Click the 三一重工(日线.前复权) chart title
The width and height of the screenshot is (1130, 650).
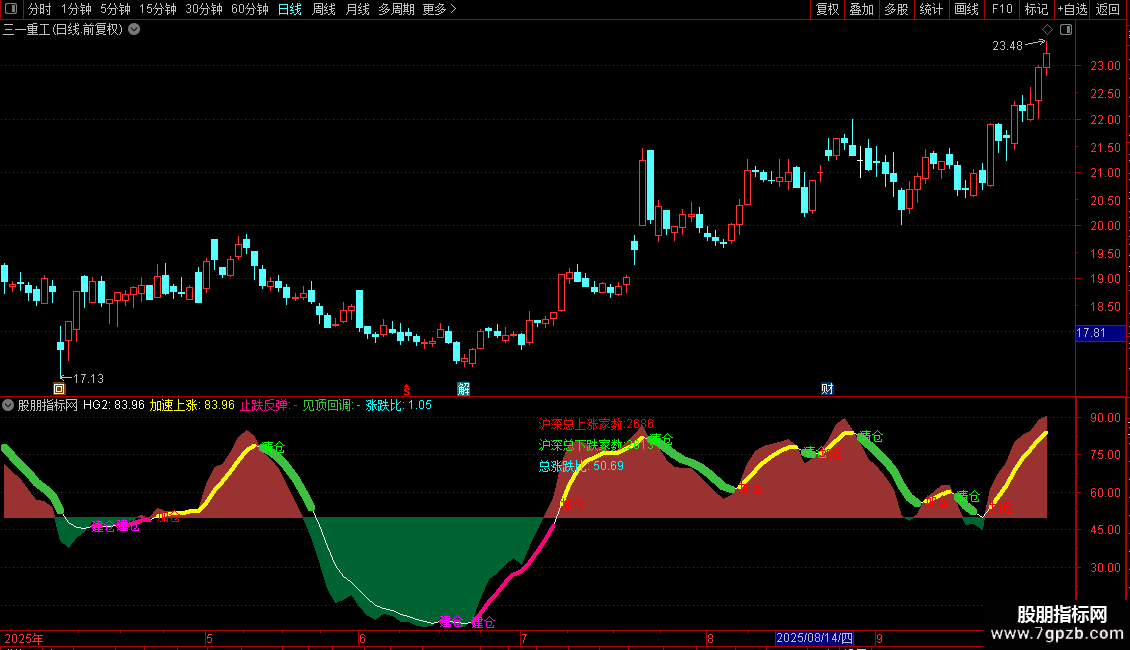tap(63, 30)
